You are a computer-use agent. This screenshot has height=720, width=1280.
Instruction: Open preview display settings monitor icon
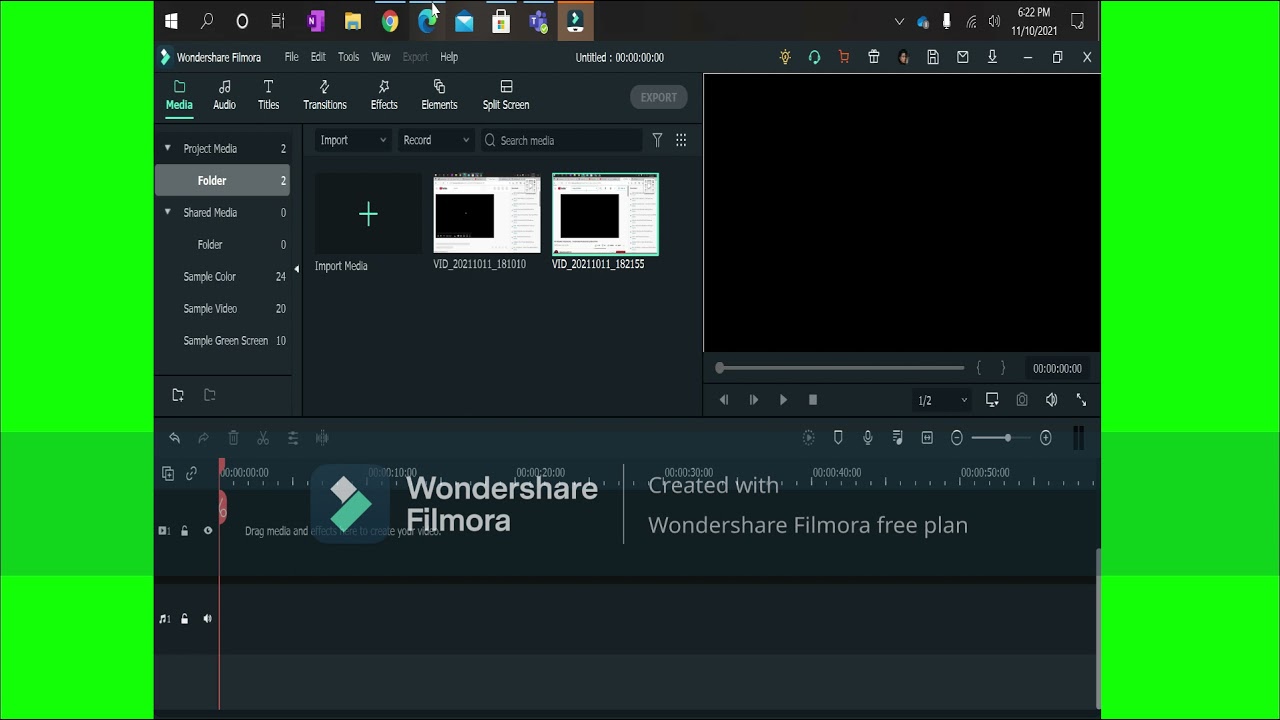coord(992,400)
